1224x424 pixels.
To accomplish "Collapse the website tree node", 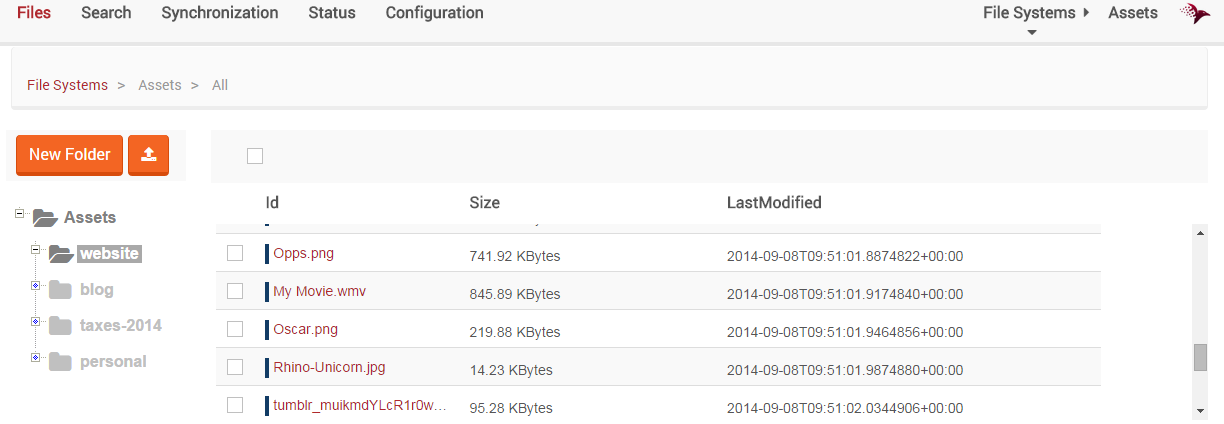I will [36, 249].
